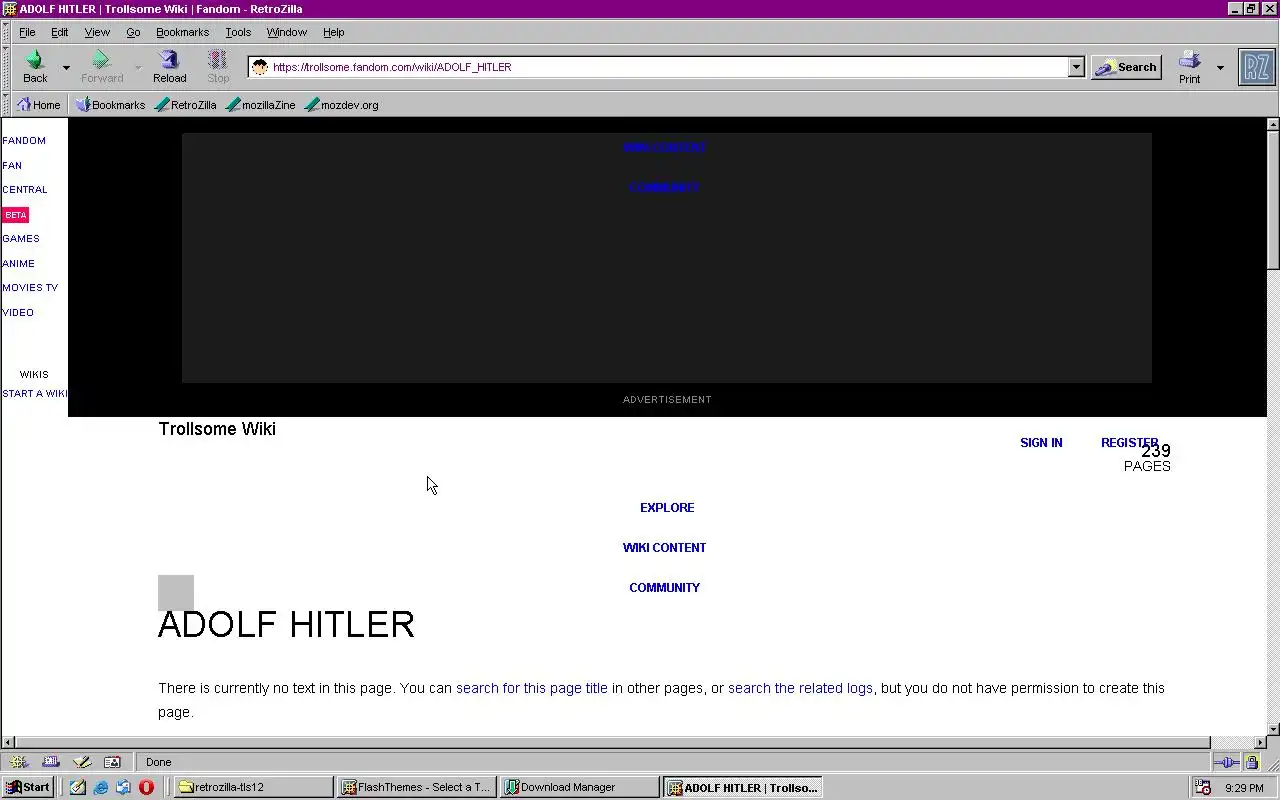Reload the current page
The image size is (1280, 800).
click(x=169, y=67)
